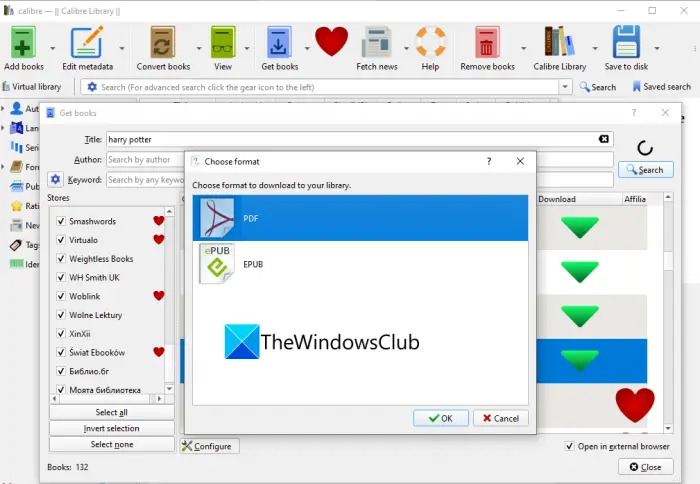700x484 pixels.
Task: Toggle the Weightless Books checkbox
Action: tap(61, 259)
